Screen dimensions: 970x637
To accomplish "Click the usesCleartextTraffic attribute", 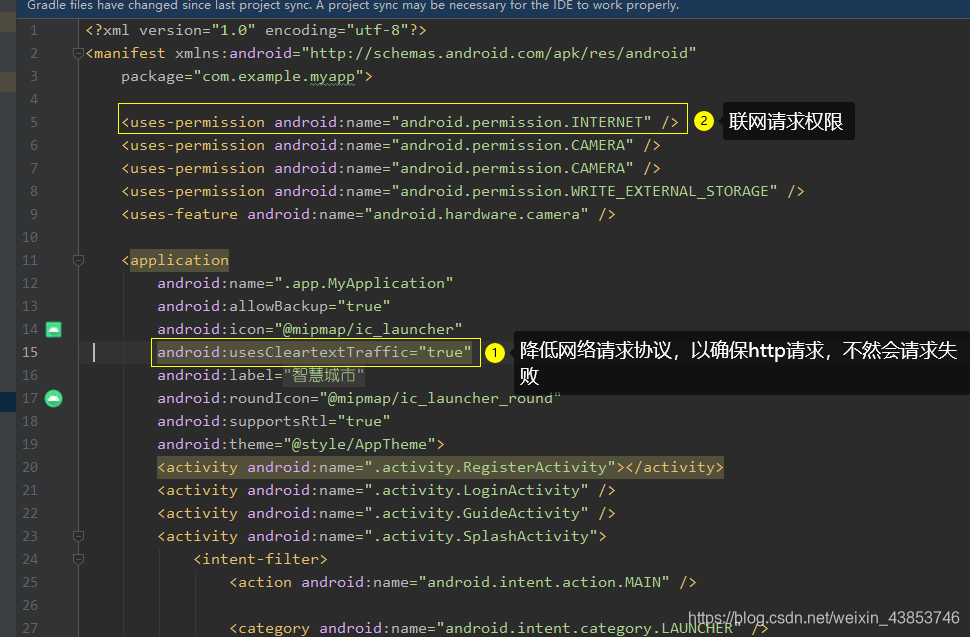I will (314, 353).
